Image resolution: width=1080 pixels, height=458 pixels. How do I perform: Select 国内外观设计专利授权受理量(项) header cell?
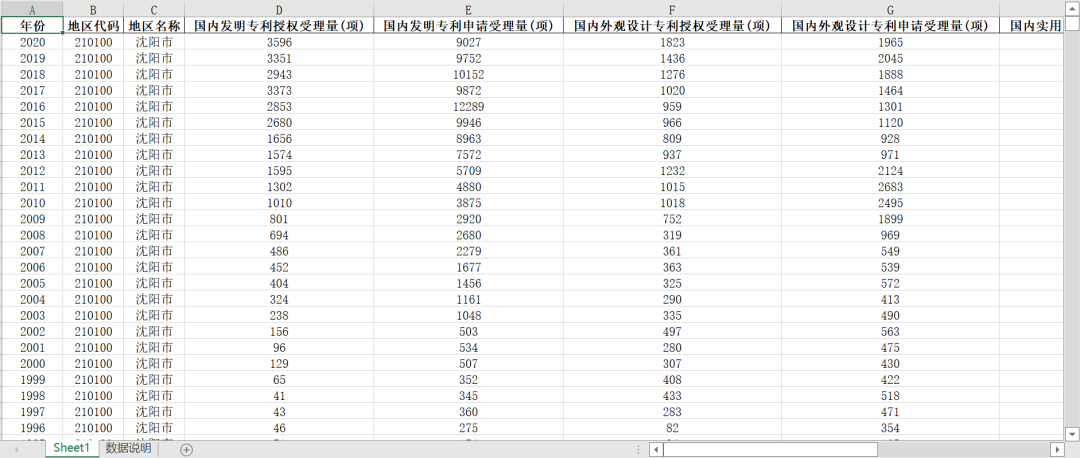click(x=672, y=26)
